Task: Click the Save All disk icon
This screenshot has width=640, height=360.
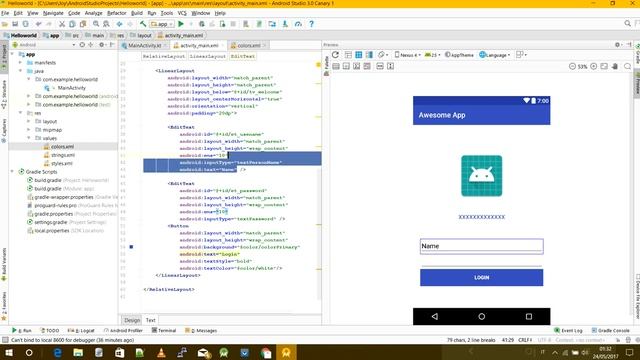Action: point(15,24)
